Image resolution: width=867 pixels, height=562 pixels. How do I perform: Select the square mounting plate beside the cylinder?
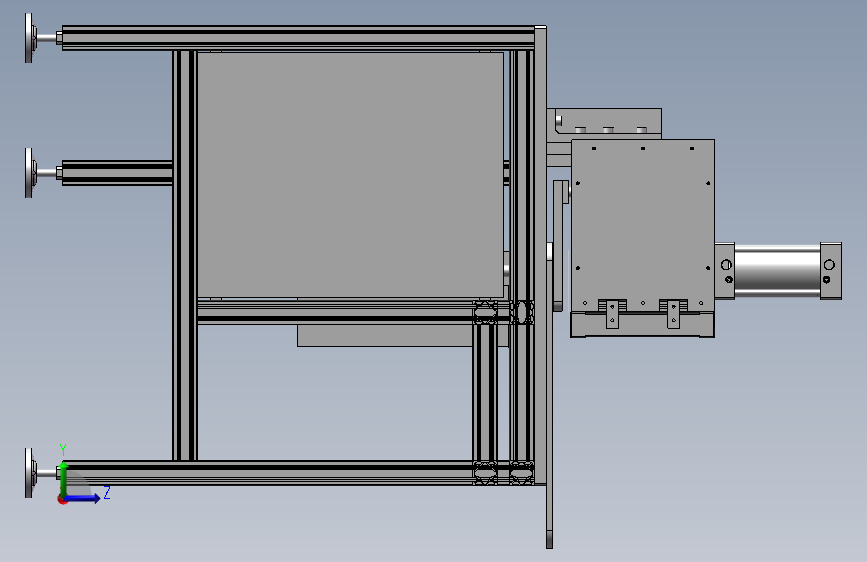pos(643,226)
